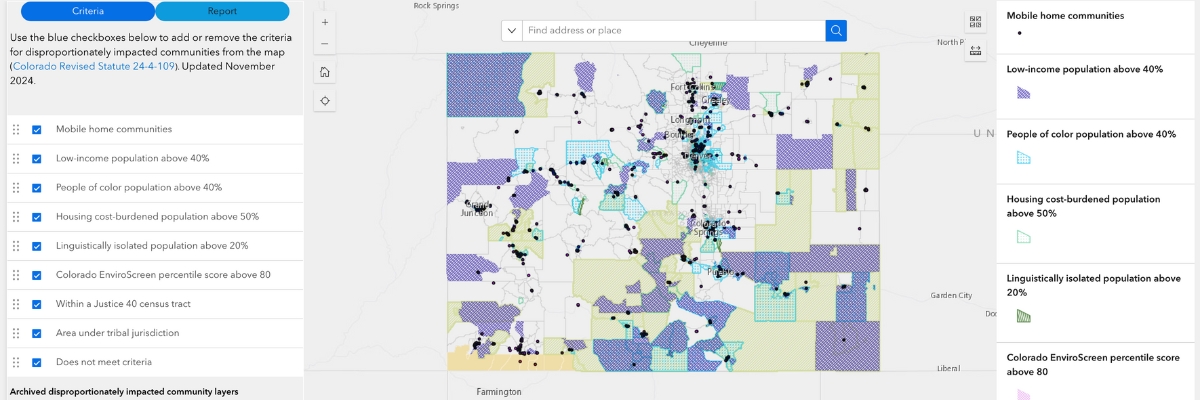Click Colorado EnviroScreen legend pink swatch
Screen dimensions: 1200x400
click(x=1023, y=395)
